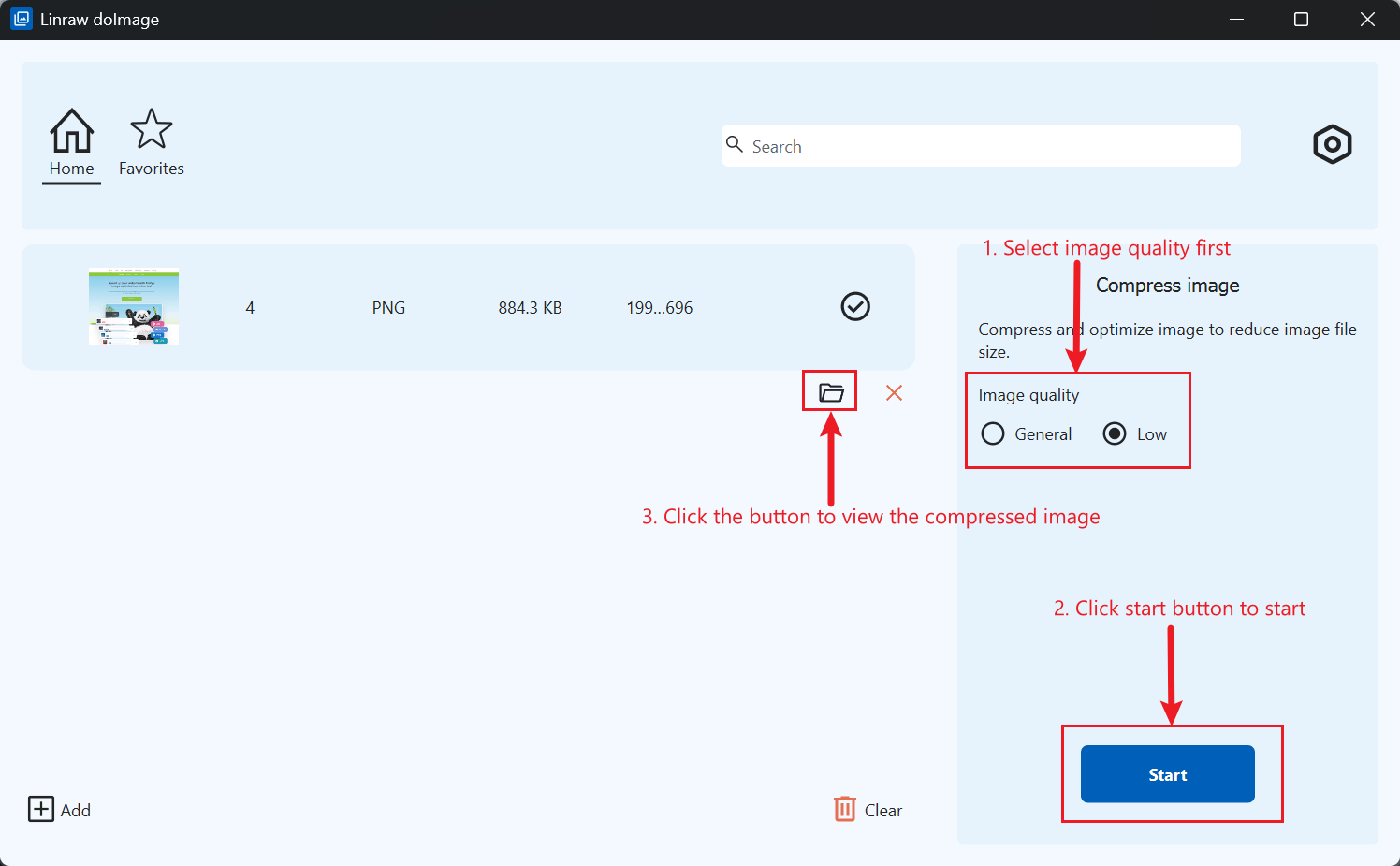Click Add to import more images
The height and width of the screenshot is (866, 1400).
(72, 809)
